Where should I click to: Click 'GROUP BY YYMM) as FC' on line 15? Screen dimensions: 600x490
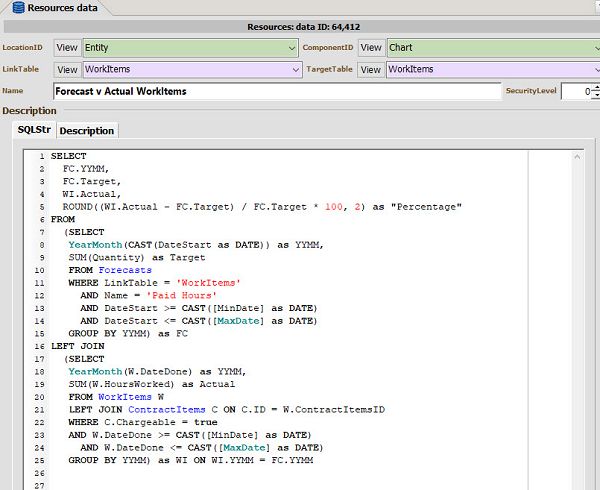click(128, 334)
